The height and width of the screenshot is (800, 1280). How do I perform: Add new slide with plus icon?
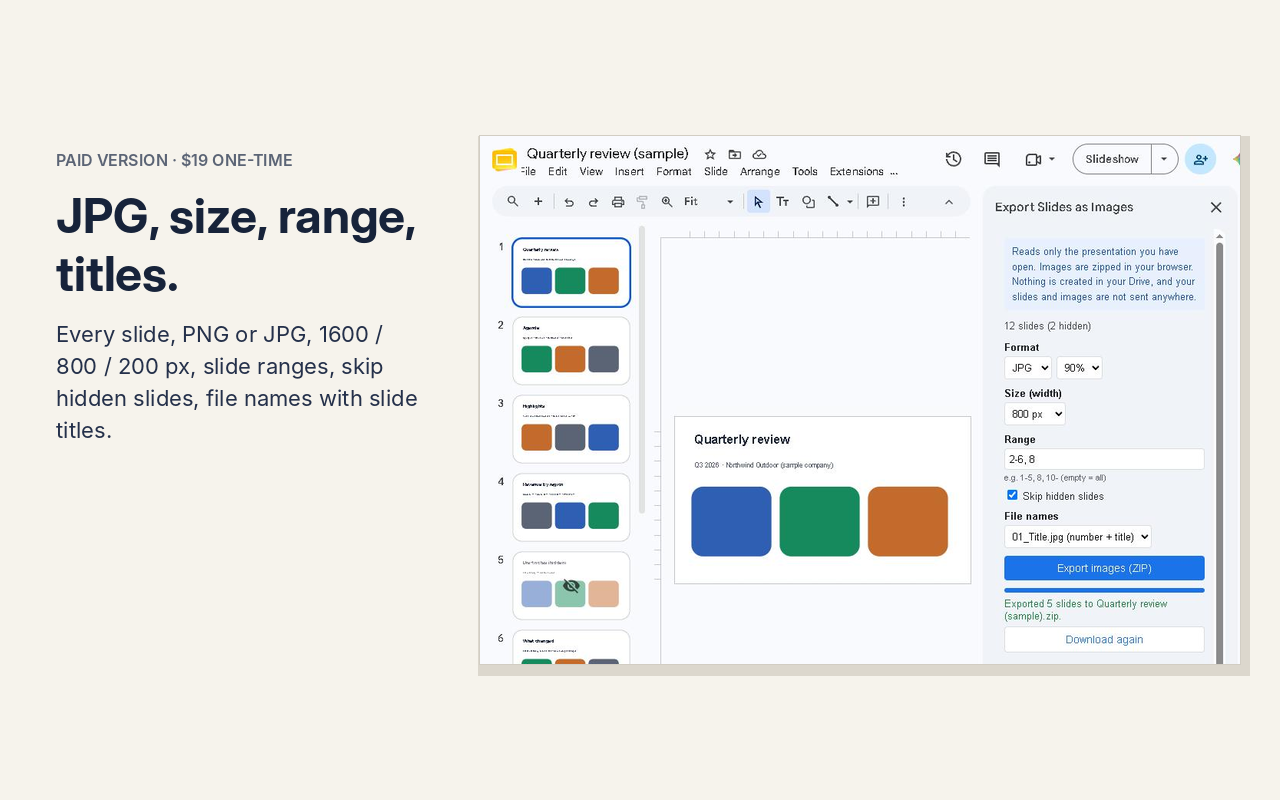538,202
